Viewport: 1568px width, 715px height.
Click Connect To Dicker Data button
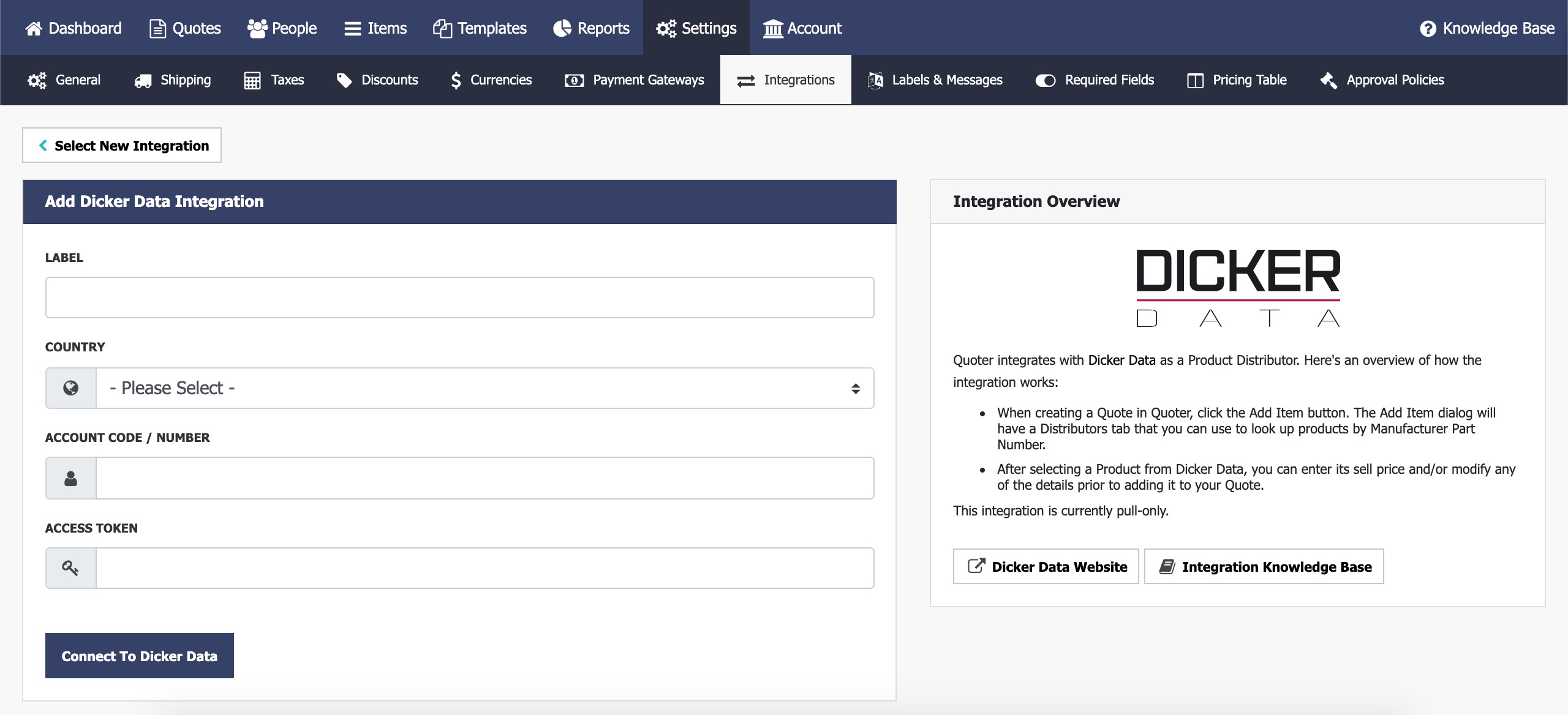[140, 656]
